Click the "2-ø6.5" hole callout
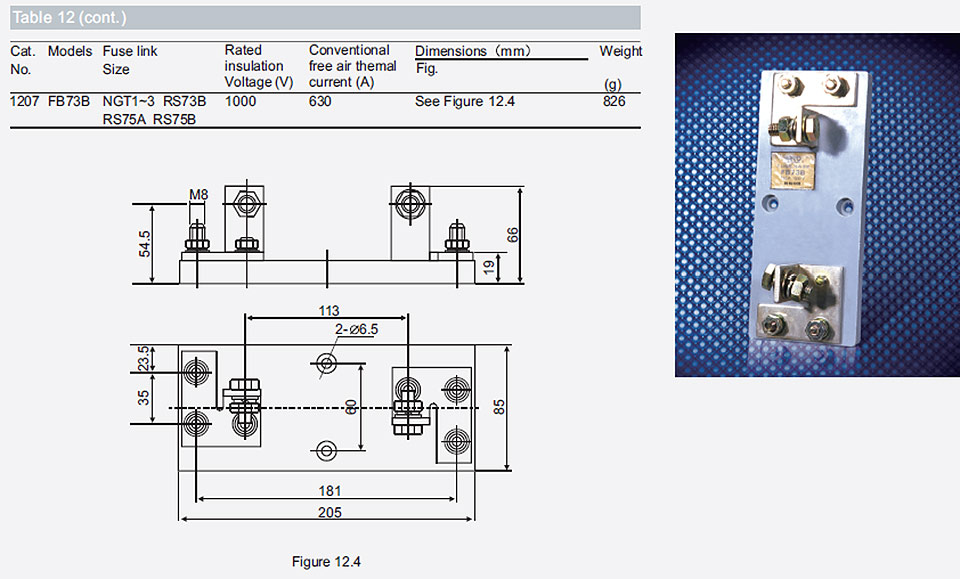Viewport: 960px width, 579px height. coord(356,329)
